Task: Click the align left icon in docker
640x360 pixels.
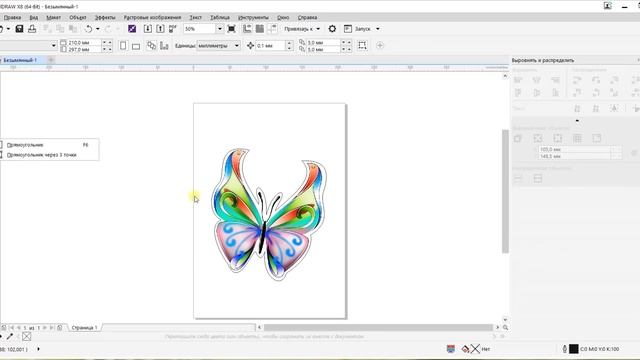Action: pyautogui.click(x=518, y=80)
